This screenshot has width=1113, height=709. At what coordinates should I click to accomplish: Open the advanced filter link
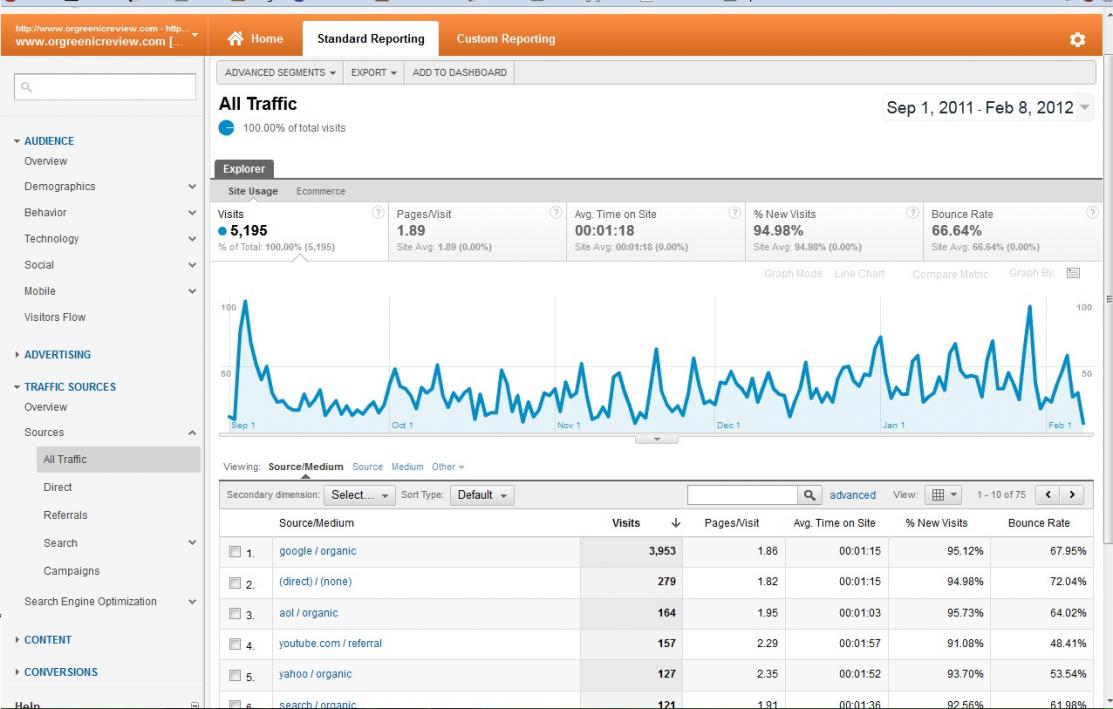point(852,495)
